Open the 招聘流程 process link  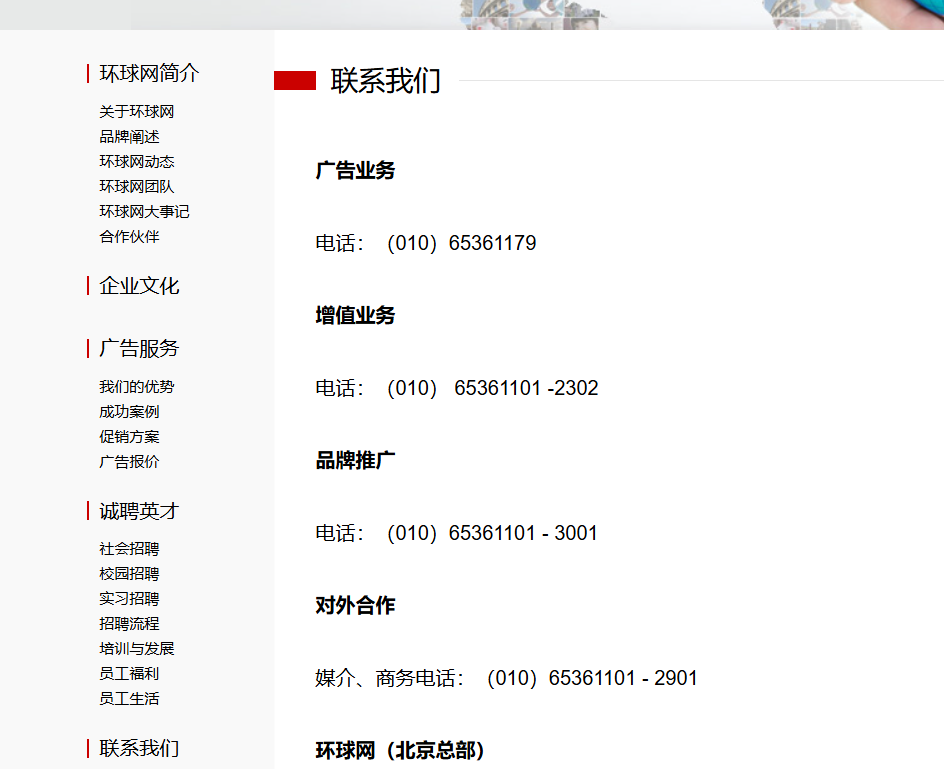[x=128, y=623]
